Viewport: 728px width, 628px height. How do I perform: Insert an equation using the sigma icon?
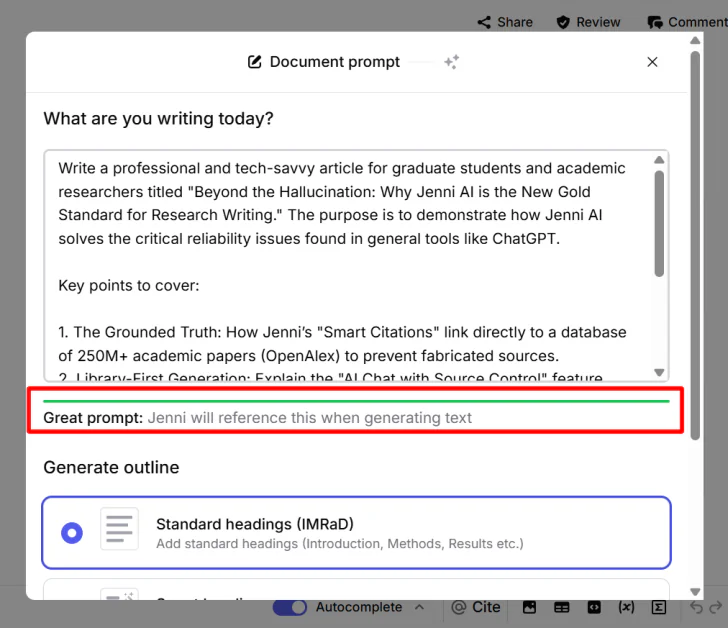(x=659, y=607)
